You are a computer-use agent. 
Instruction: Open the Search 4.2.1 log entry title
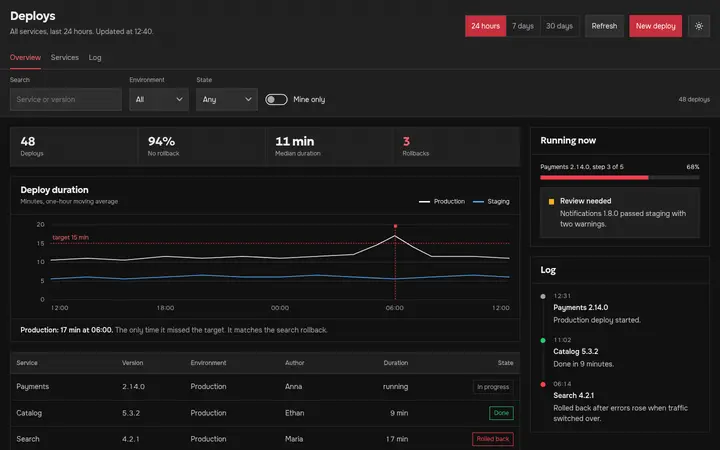(x=574, y=396)
